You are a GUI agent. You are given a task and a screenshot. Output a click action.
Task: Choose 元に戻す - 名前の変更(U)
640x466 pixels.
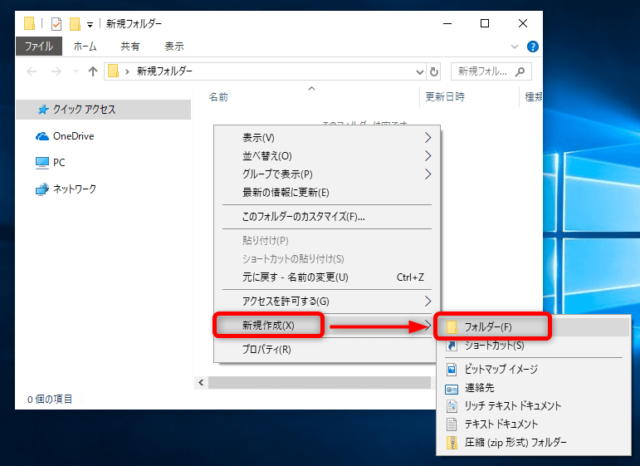[327, 277]
